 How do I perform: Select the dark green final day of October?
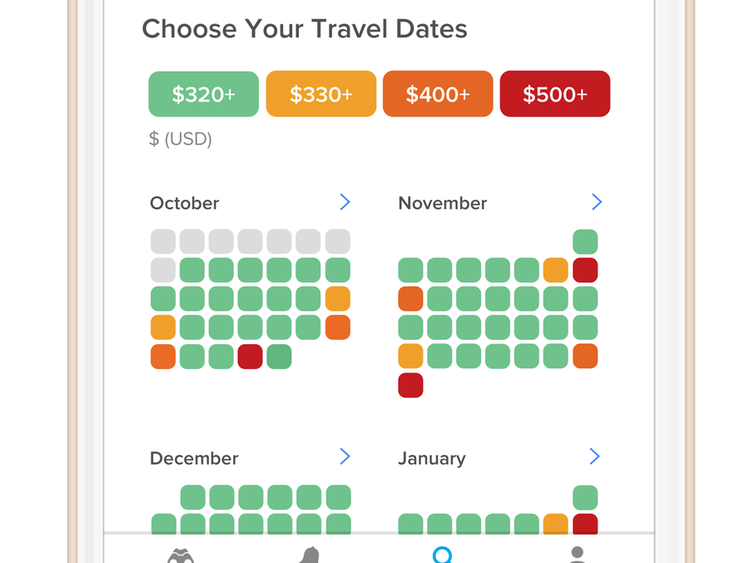point(279,356)
